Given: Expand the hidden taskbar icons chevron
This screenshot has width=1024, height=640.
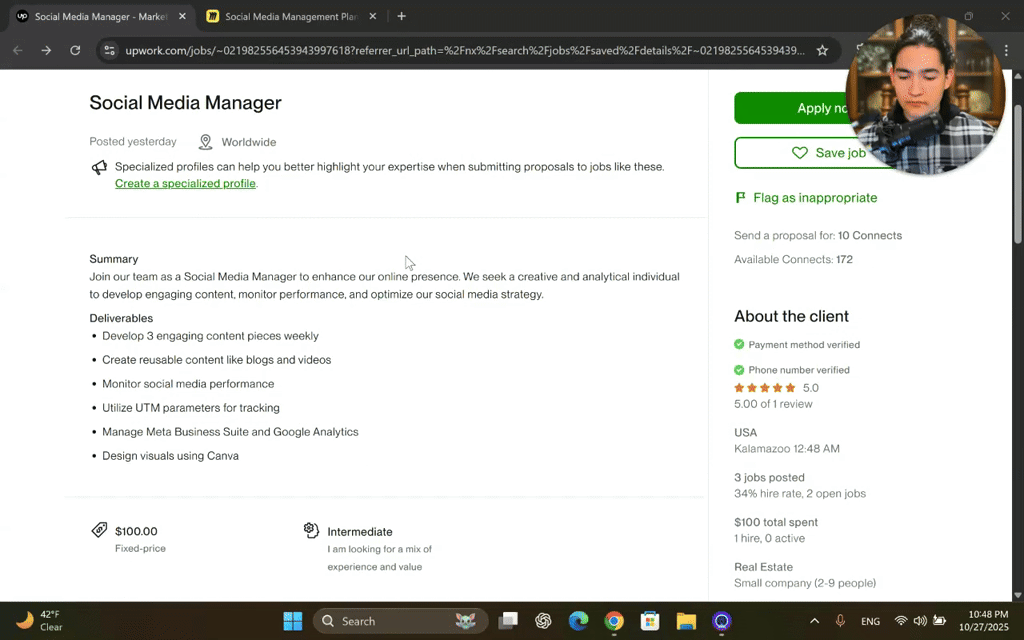Looking at the screenshot, I should 815,620.
